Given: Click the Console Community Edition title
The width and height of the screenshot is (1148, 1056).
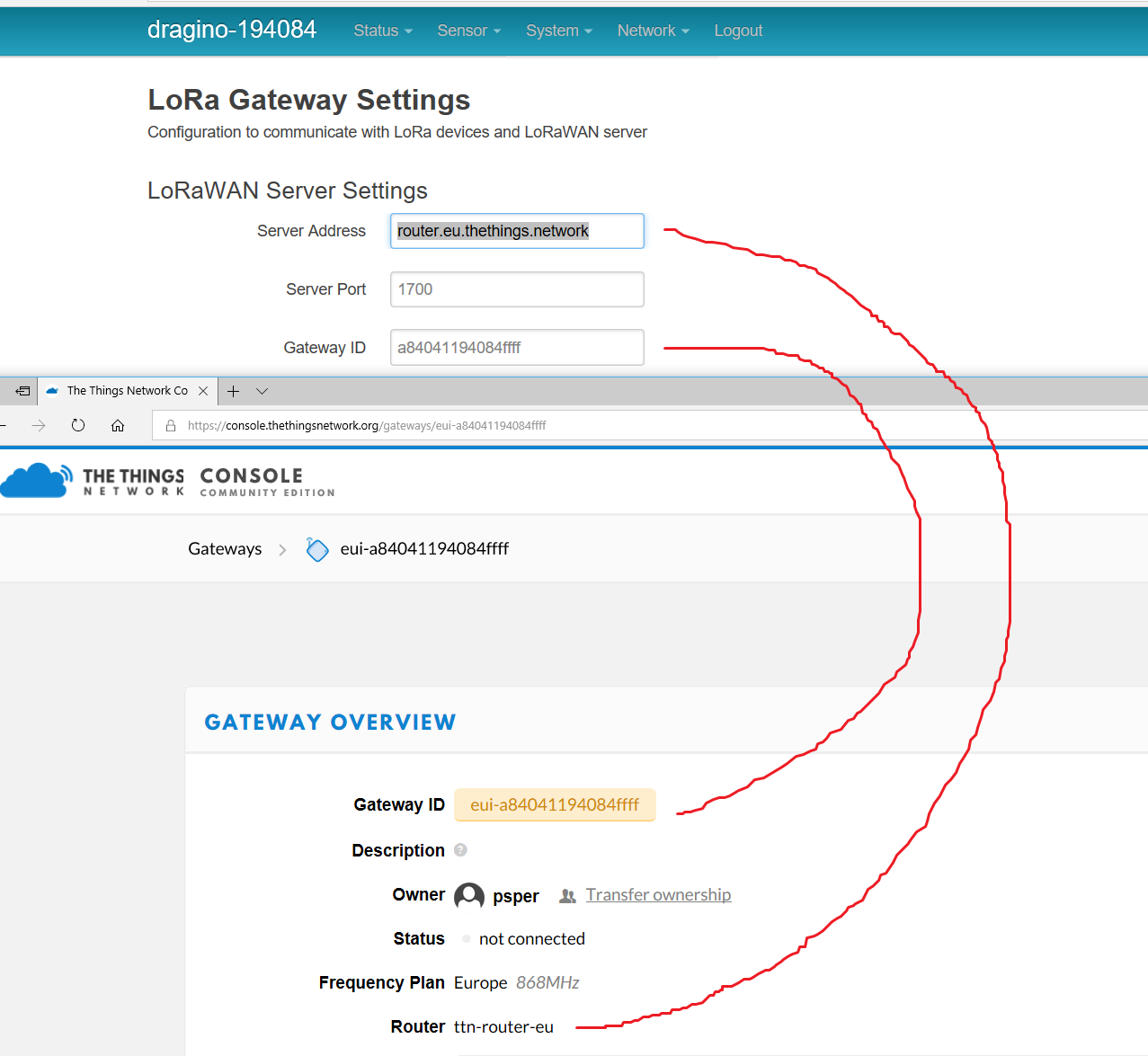Looking at the screenshot, I should point(267,482).
